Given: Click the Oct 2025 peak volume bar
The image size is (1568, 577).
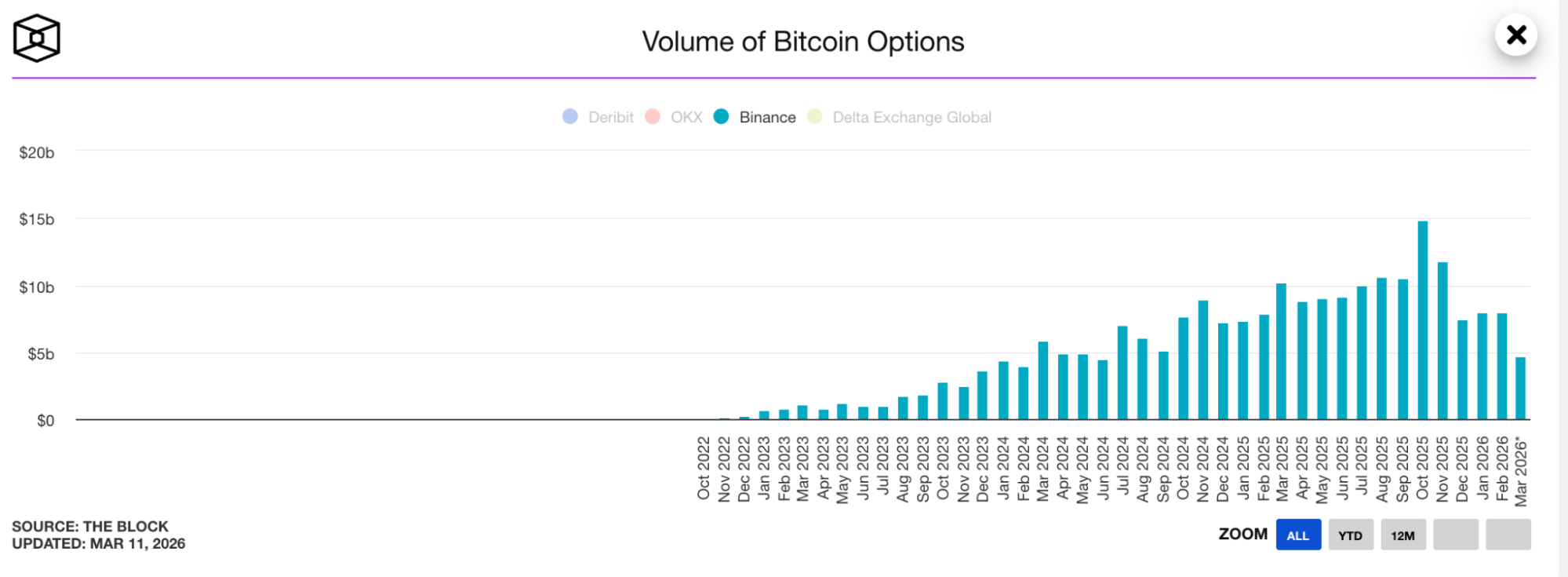Looking at the screenshot, I should click(1422, 322).
